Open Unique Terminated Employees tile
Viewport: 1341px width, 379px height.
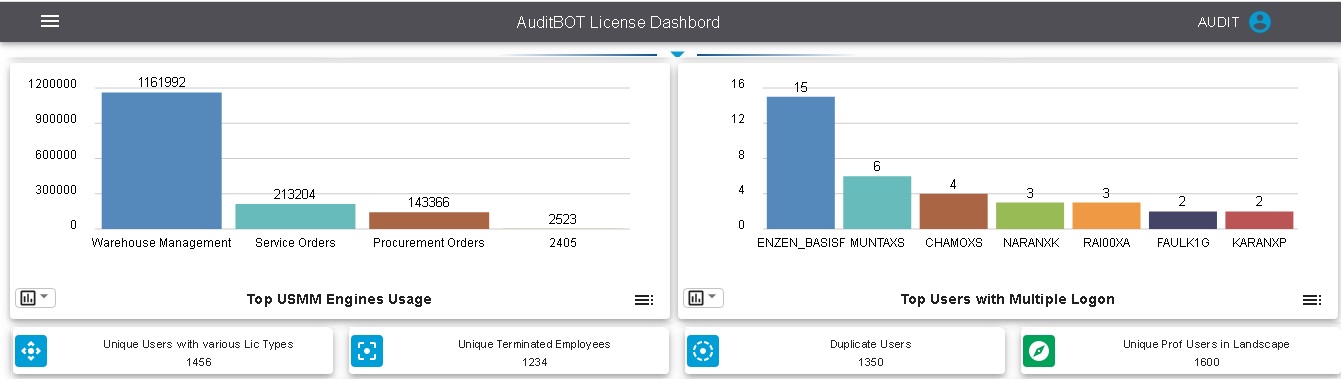[509, 351]
